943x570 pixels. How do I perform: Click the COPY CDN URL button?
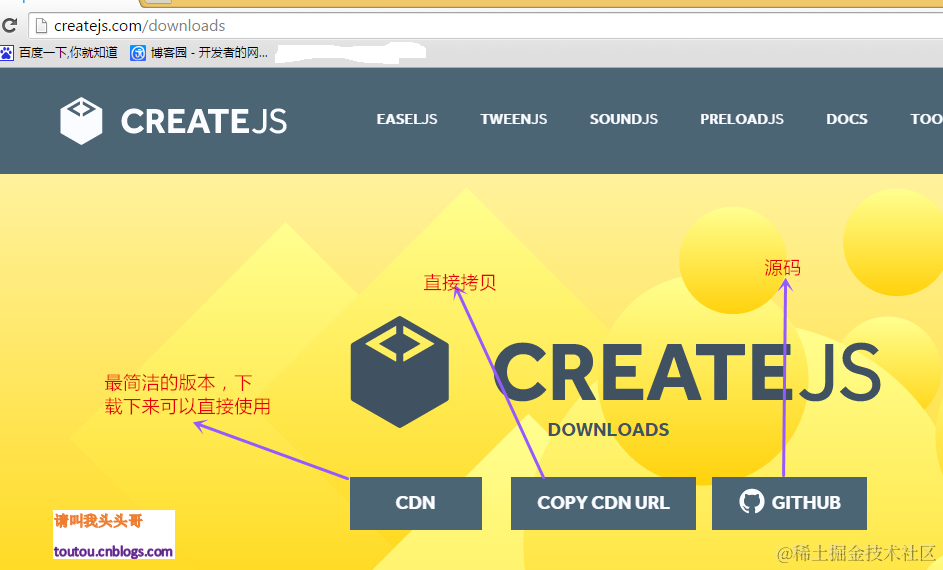pyautogui.click(x=603, y=503)
